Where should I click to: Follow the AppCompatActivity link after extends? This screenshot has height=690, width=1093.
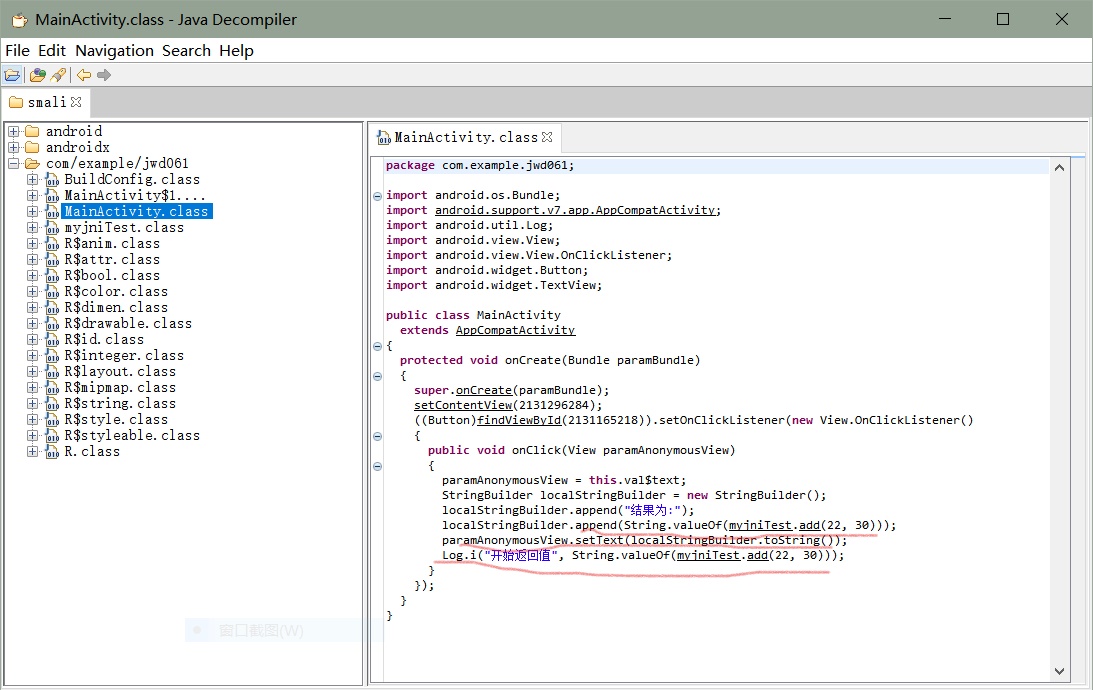515,330
